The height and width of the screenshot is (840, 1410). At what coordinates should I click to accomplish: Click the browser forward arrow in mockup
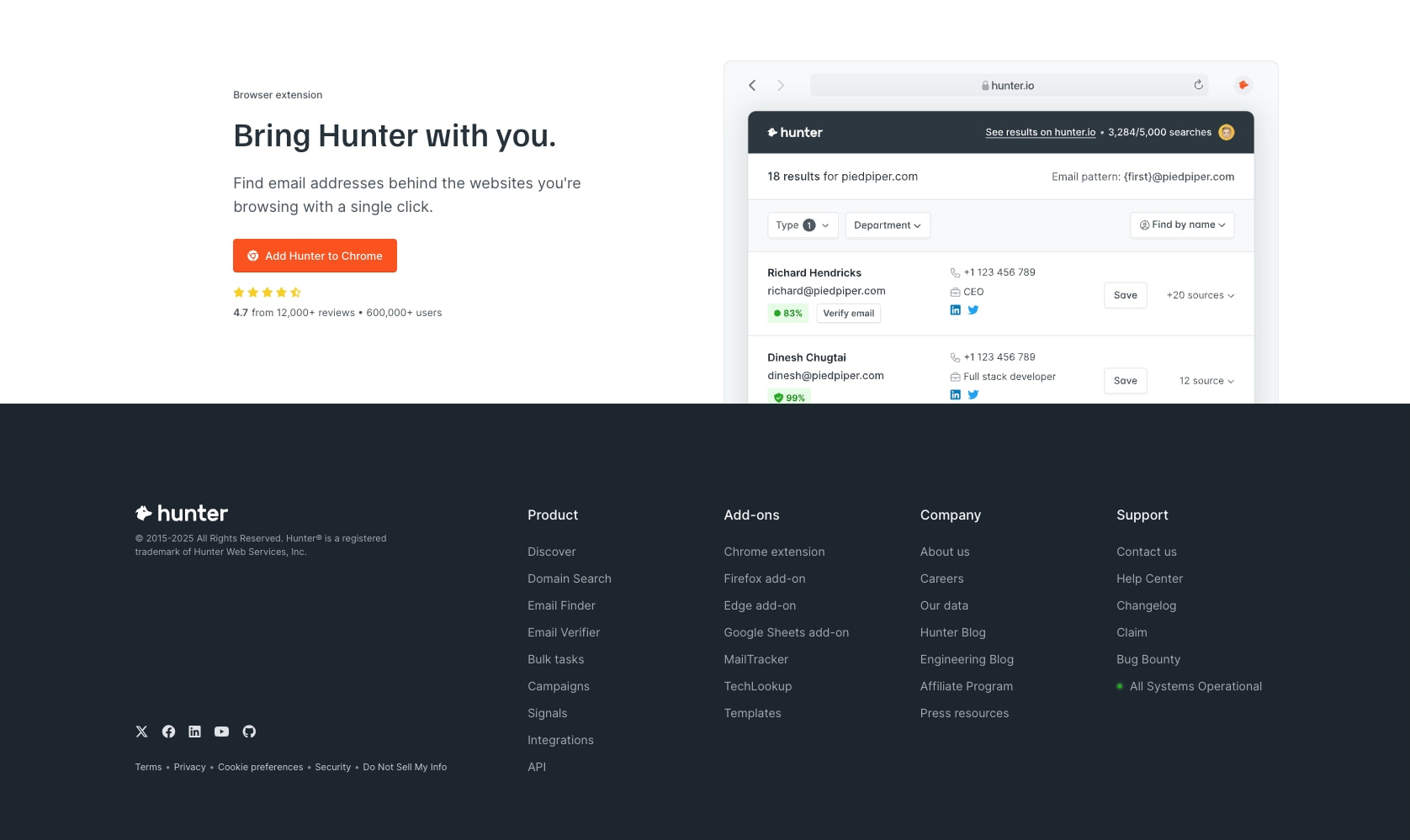781,85
